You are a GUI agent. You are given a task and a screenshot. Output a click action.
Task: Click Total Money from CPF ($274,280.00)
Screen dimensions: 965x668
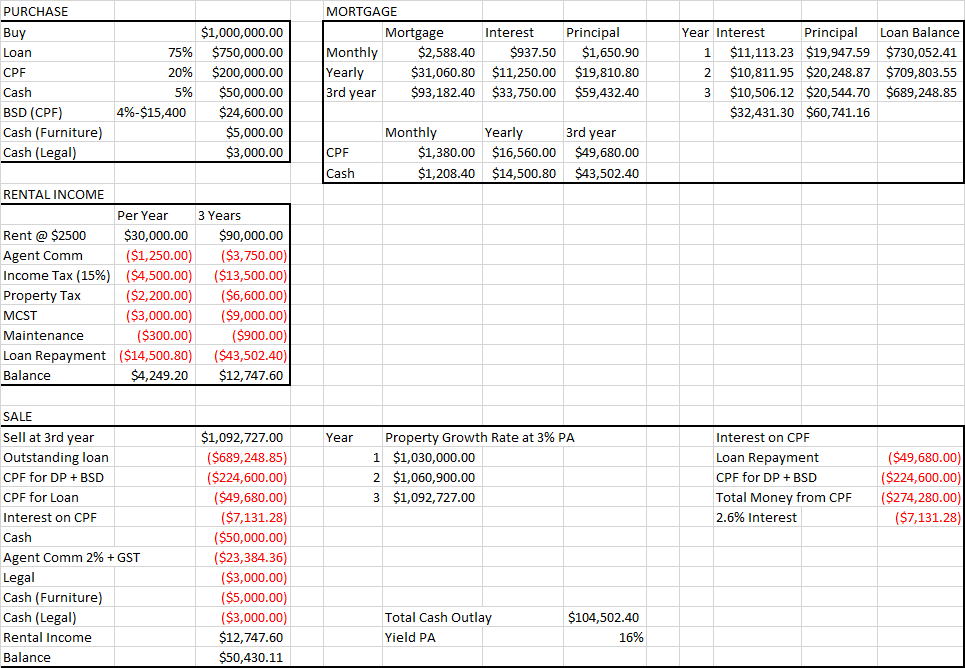919,497
